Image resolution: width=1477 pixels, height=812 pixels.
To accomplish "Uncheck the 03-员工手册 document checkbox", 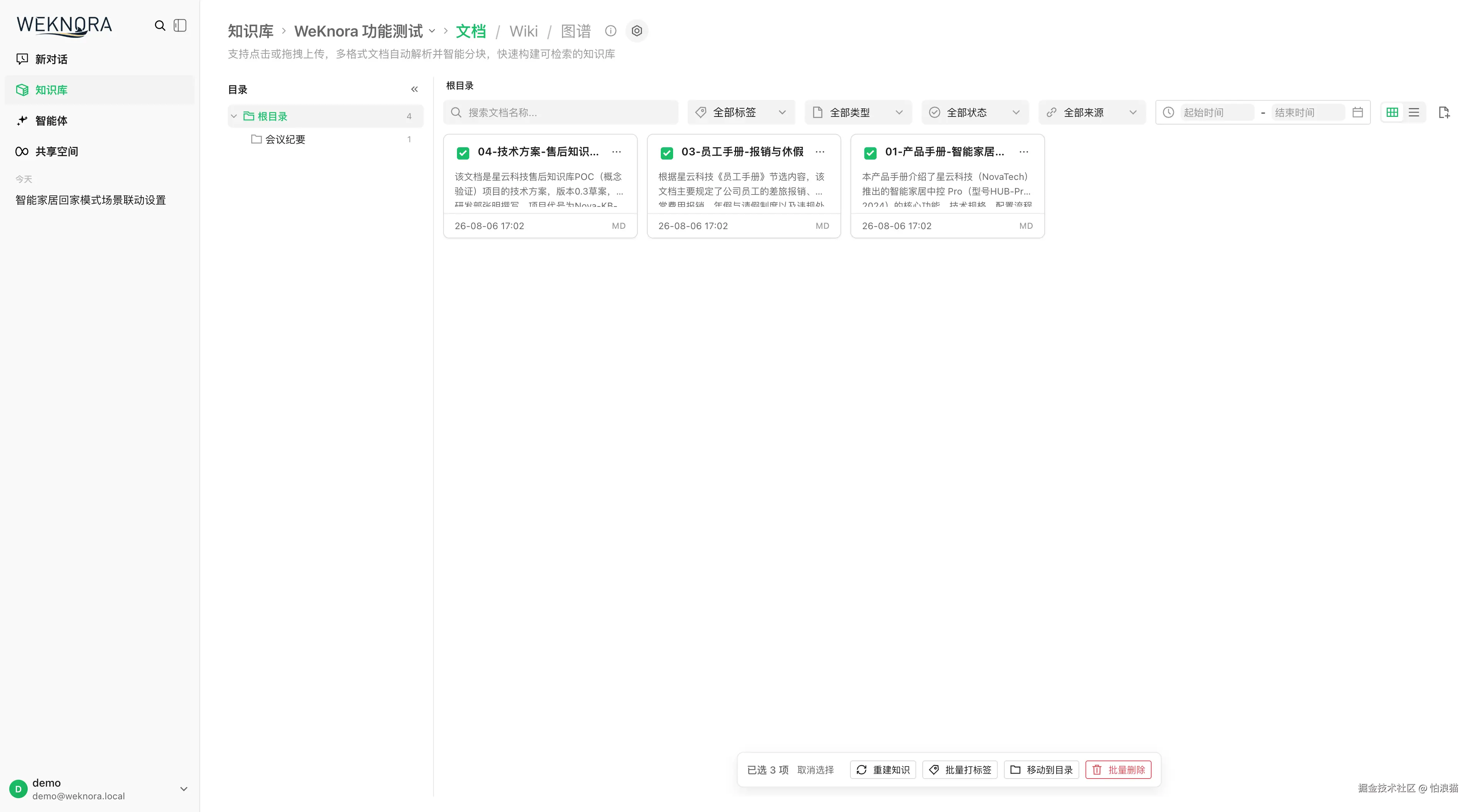I will click(x=666, y=153).
